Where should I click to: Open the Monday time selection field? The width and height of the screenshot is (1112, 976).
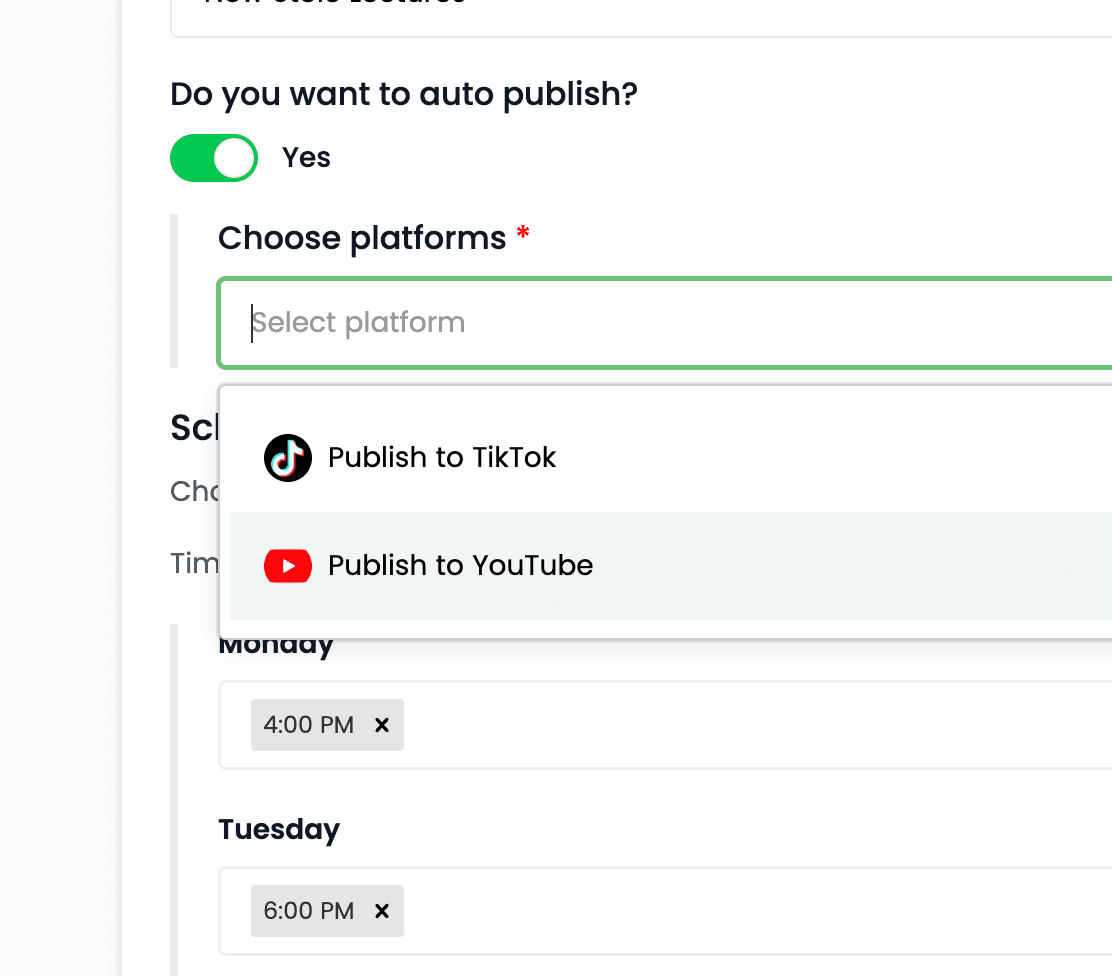coord(665,725)
